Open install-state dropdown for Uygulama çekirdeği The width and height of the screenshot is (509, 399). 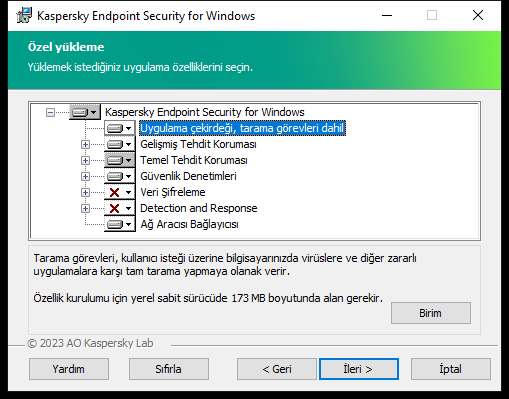point(120,128)
